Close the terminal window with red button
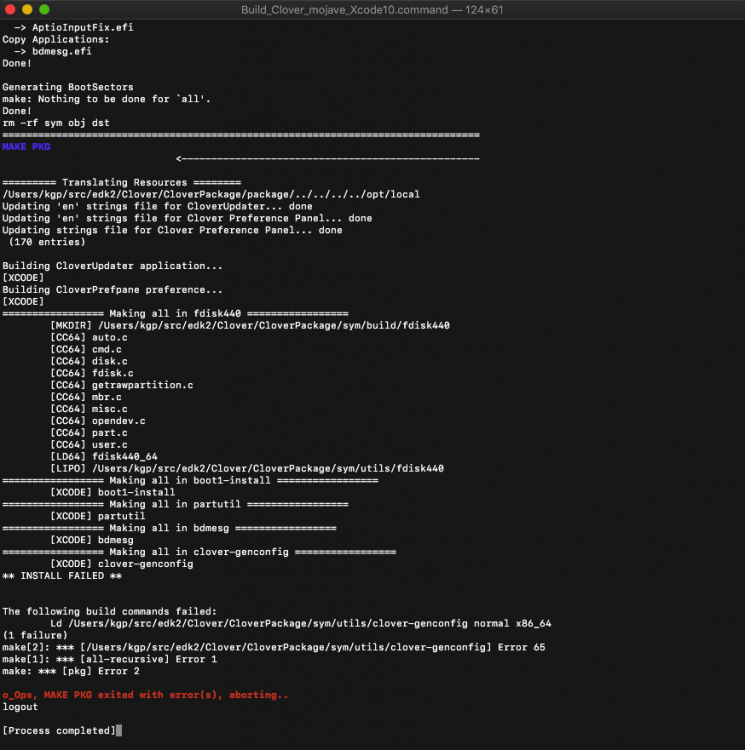The width and height of the screenshot is (745, 750). coord(10,10)
